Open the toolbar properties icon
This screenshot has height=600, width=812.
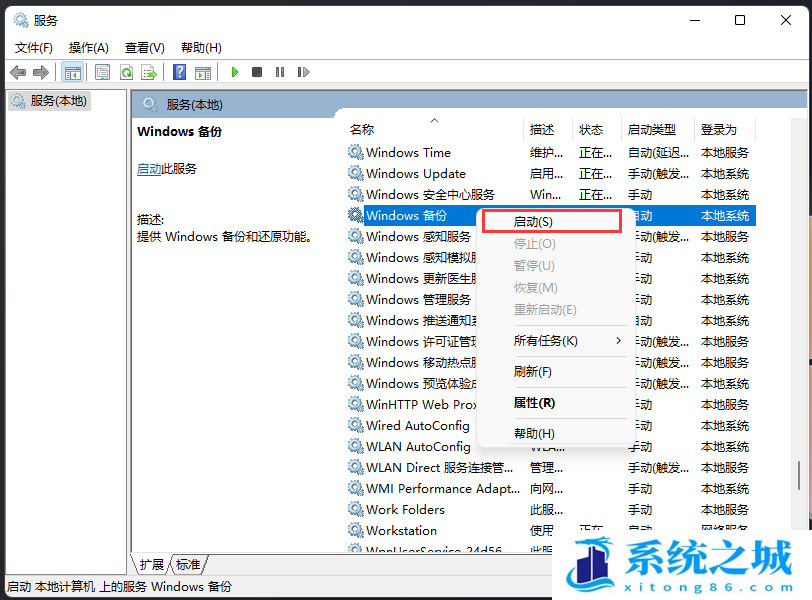coord(103,72)
